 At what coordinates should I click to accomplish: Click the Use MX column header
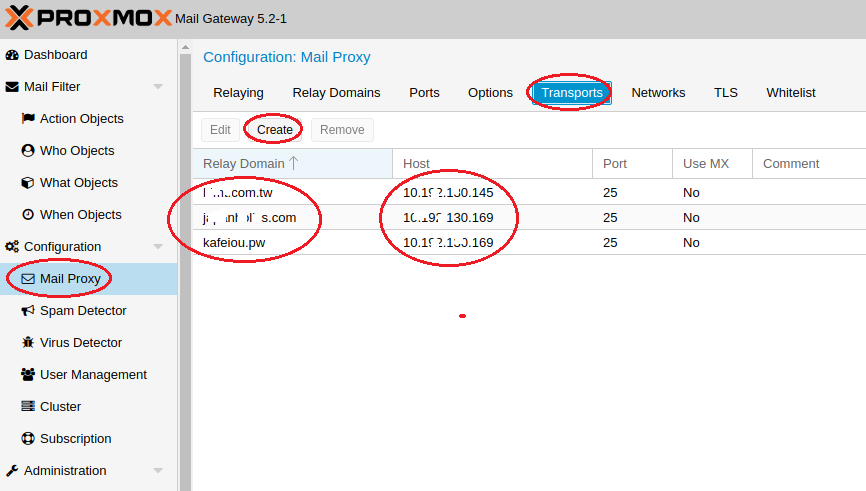coord(712,163)
